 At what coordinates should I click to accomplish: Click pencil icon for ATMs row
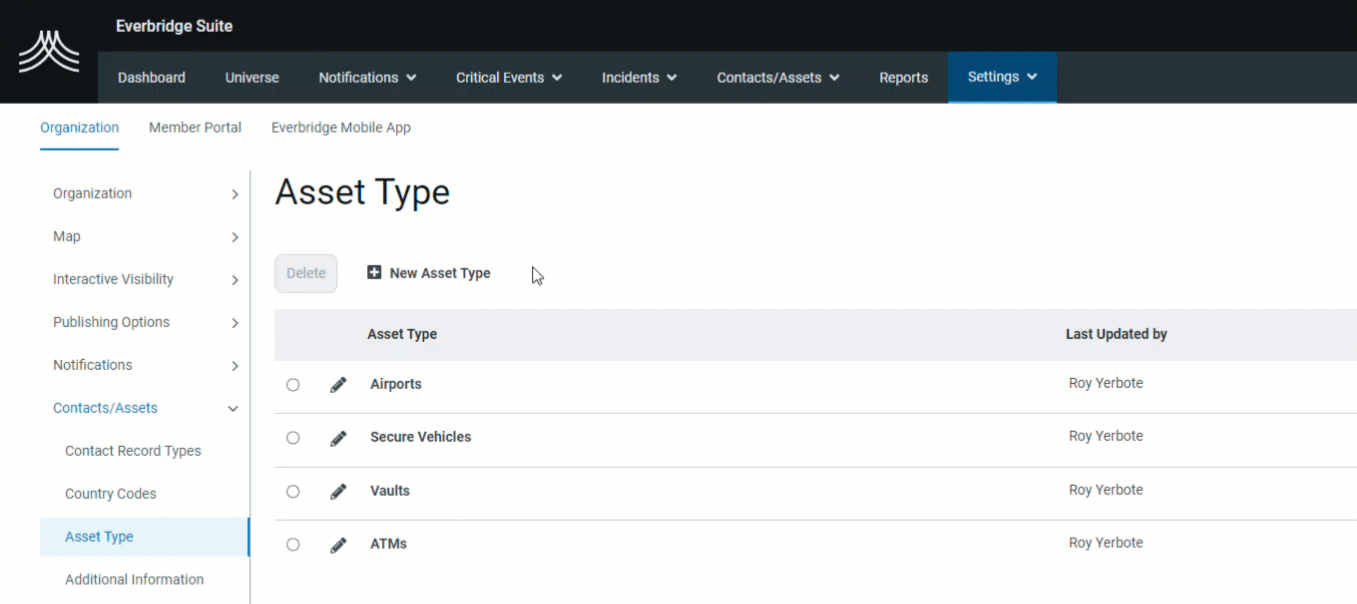click(x=338, y=545)
